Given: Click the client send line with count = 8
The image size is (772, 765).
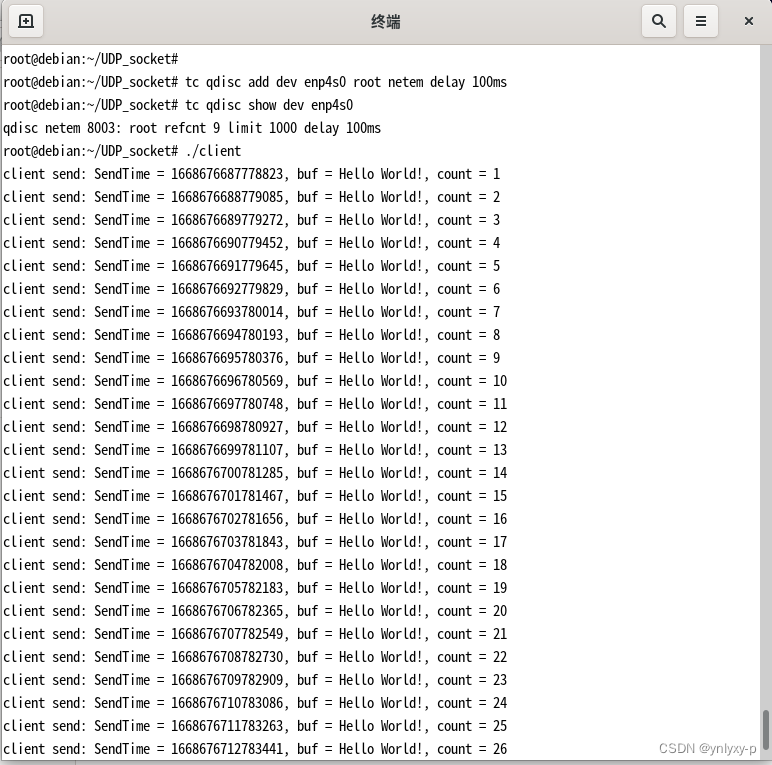Looking at the screenshot, I should click(252, 335).
